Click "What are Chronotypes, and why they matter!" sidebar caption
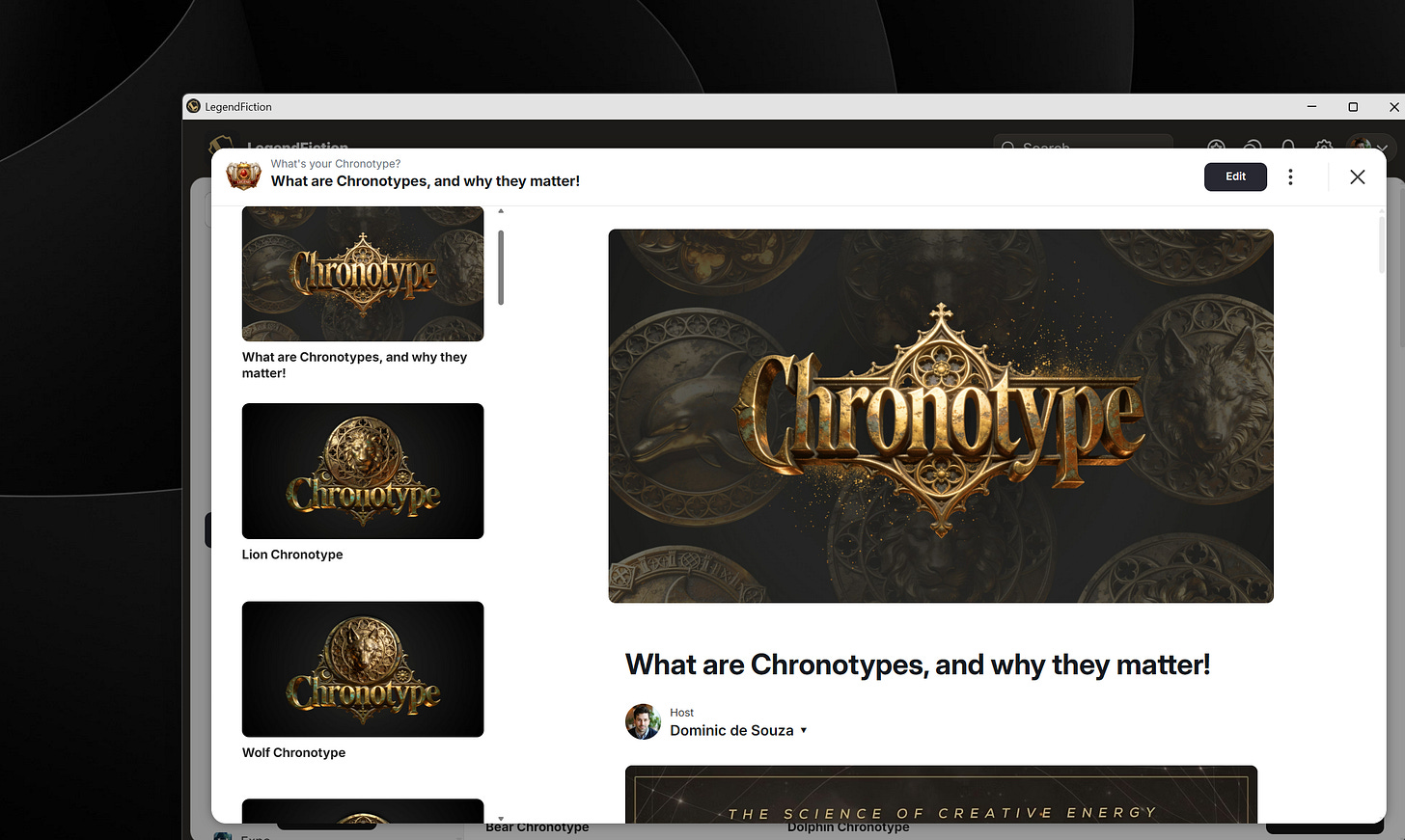1405x840 pixels. click(354, 365)
